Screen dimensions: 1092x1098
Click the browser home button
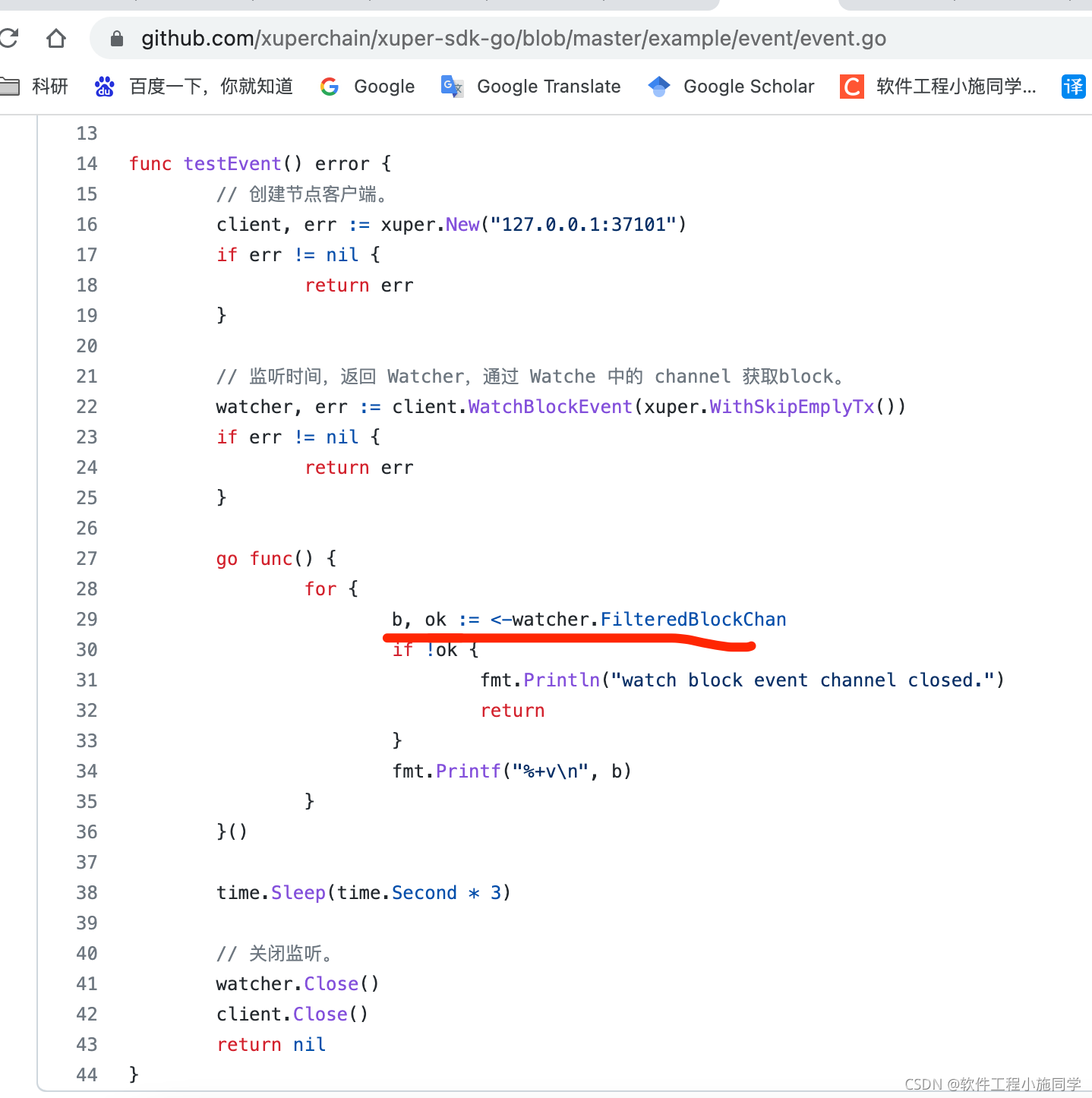(55, 38)
